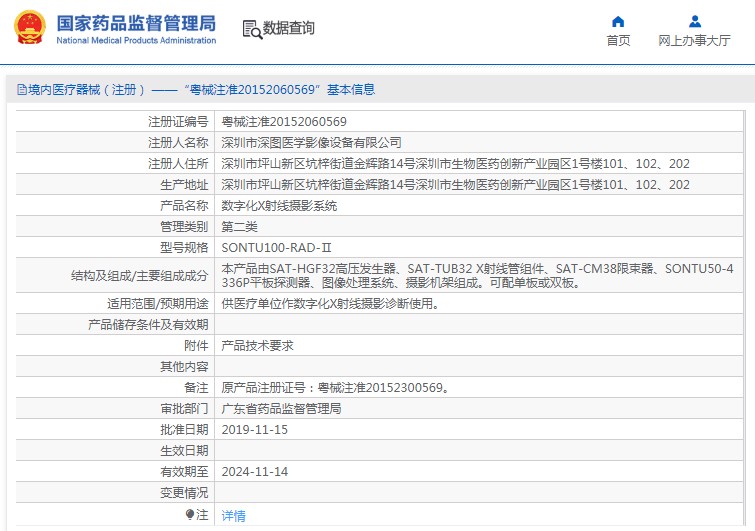Open the 首页 link
Image resolution: width=755 pixels, height=531 pixels.
618,40
